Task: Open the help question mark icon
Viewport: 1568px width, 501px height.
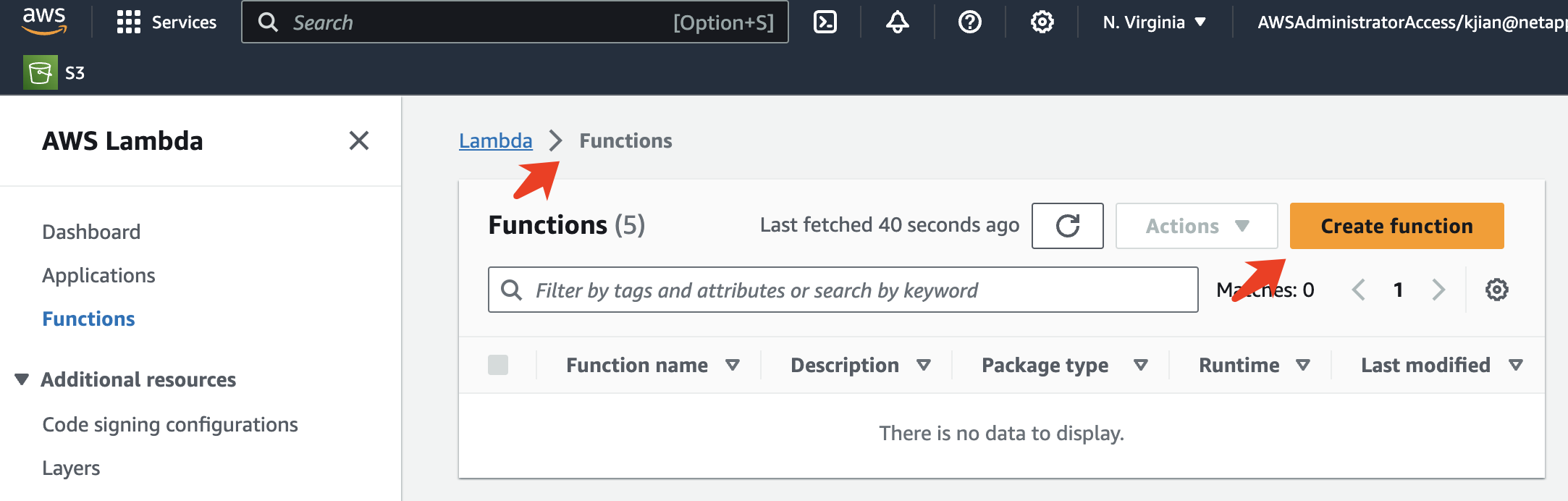Action: tap(969, 22)
